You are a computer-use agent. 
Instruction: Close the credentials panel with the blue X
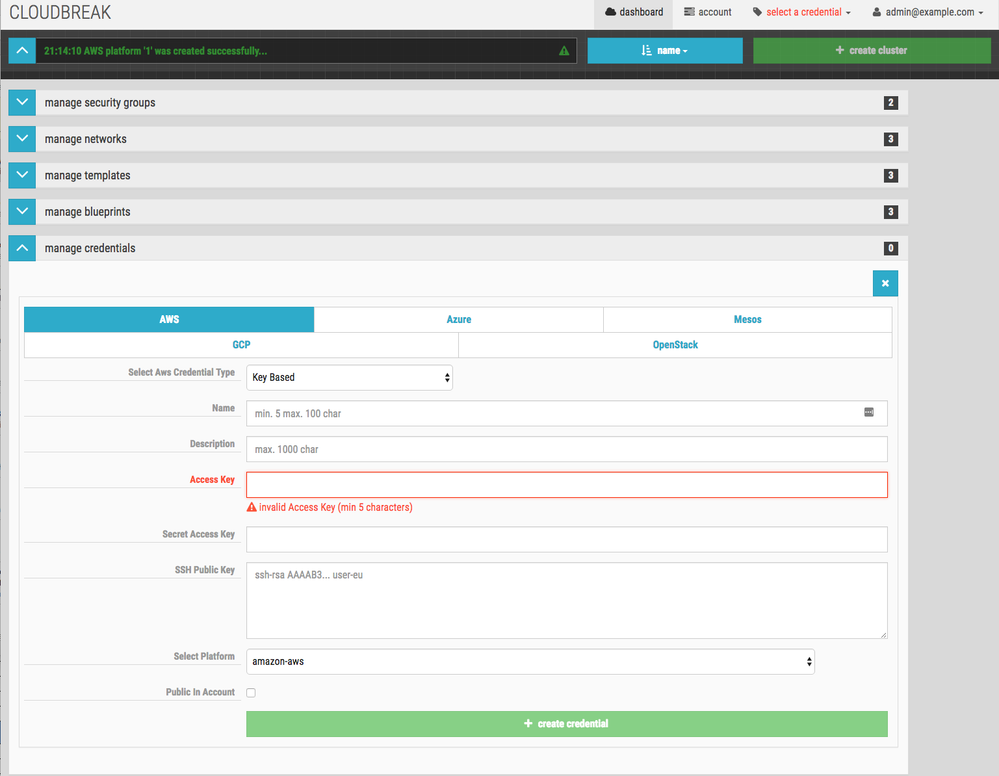[x=884, y=283]
